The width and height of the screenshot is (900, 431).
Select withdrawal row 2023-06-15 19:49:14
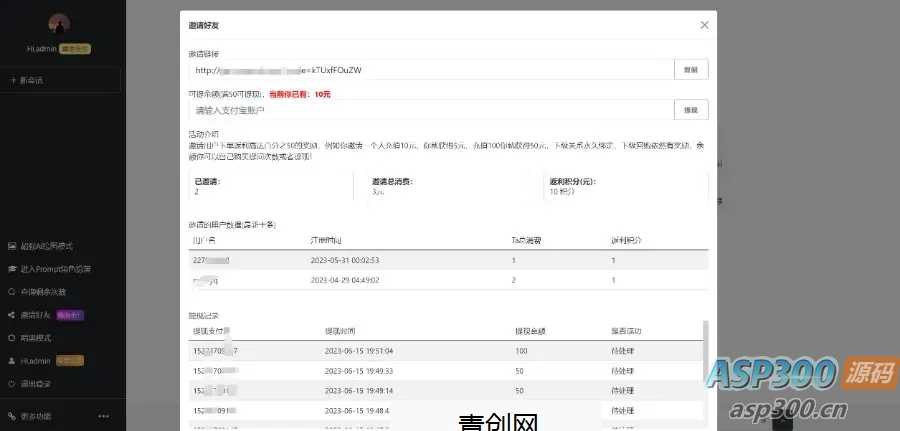(445, 390)
